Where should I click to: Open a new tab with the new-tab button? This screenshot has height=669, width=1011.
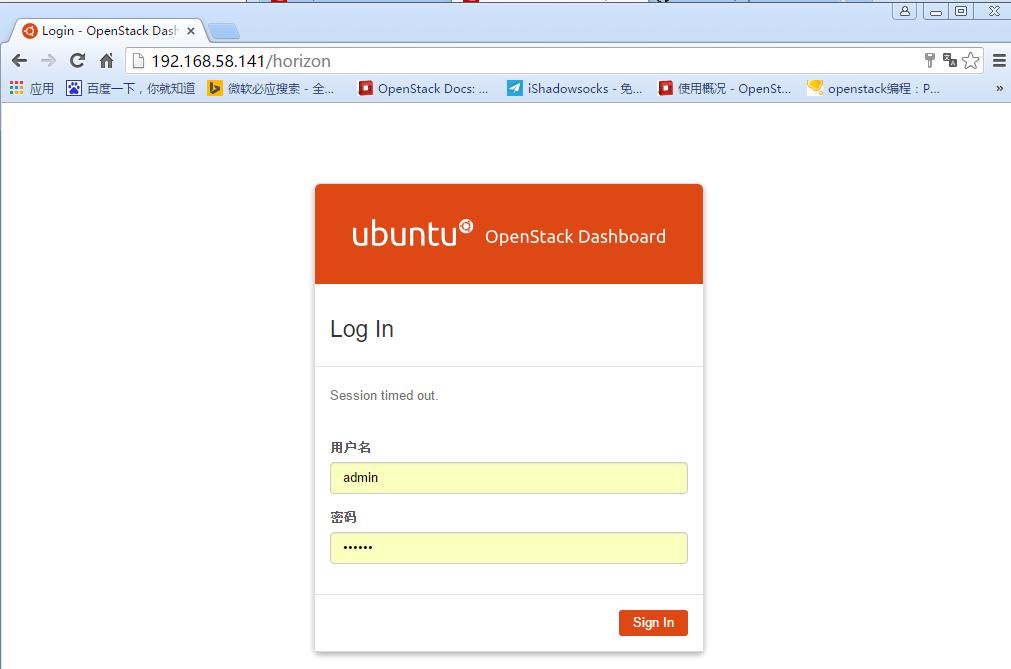point(224,31)
